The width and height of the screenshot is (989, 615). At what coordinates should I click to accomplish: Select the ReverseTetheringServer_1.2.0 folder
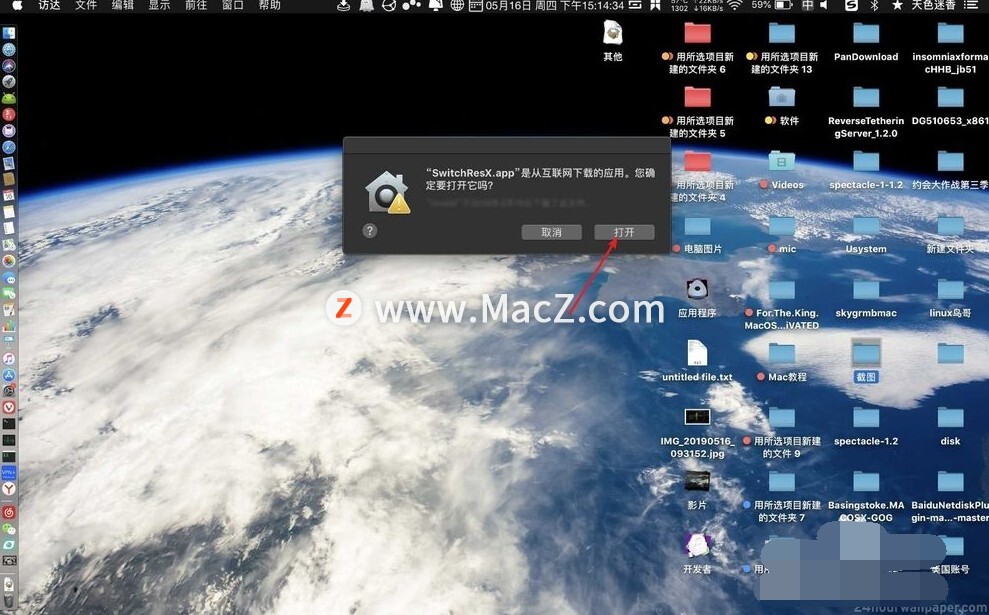pos(866,112)
